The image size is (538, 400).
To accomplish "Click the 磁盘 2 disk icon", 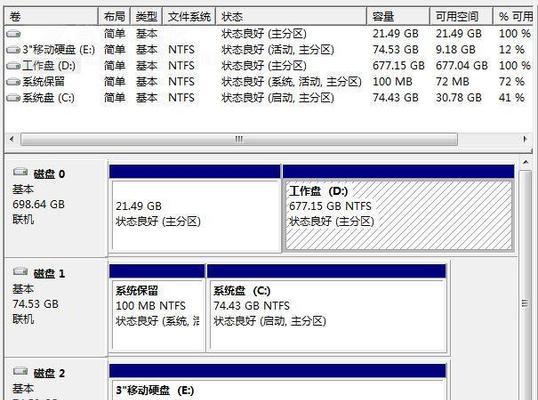I will pos(20,371).
